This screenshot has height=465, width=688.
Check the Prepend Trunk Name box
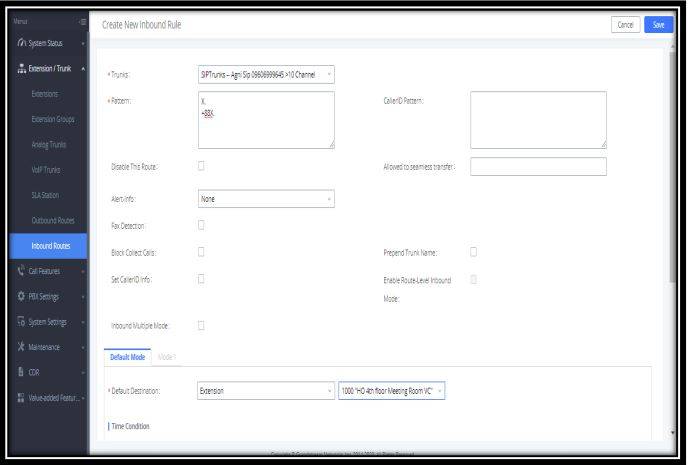473,252
